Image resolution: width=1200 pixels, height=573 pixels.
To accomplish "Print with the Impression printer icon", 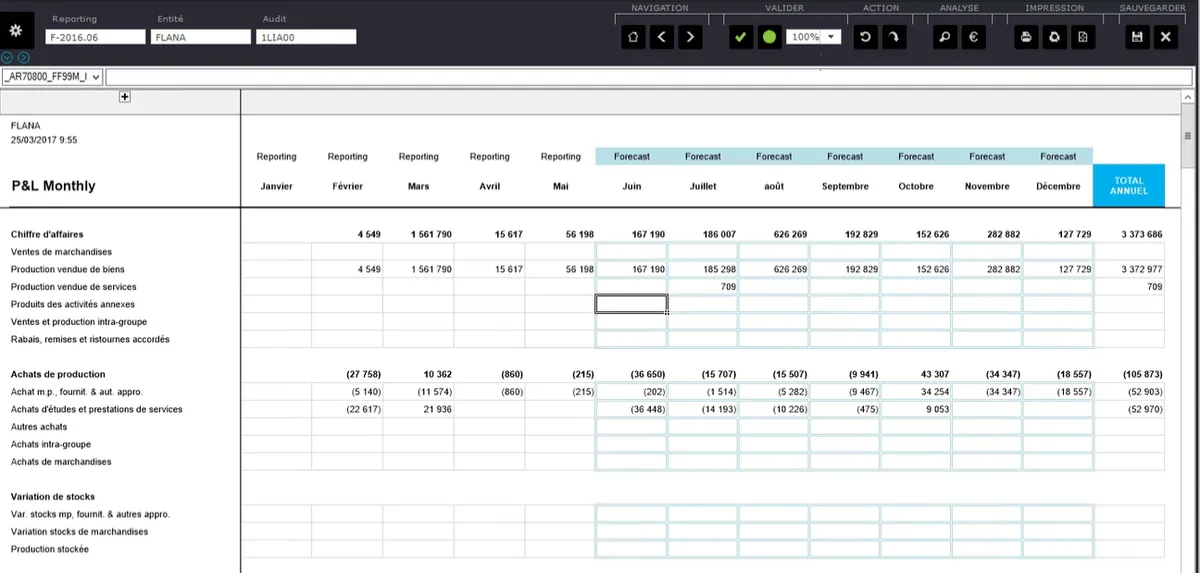I will [1025, 37].
